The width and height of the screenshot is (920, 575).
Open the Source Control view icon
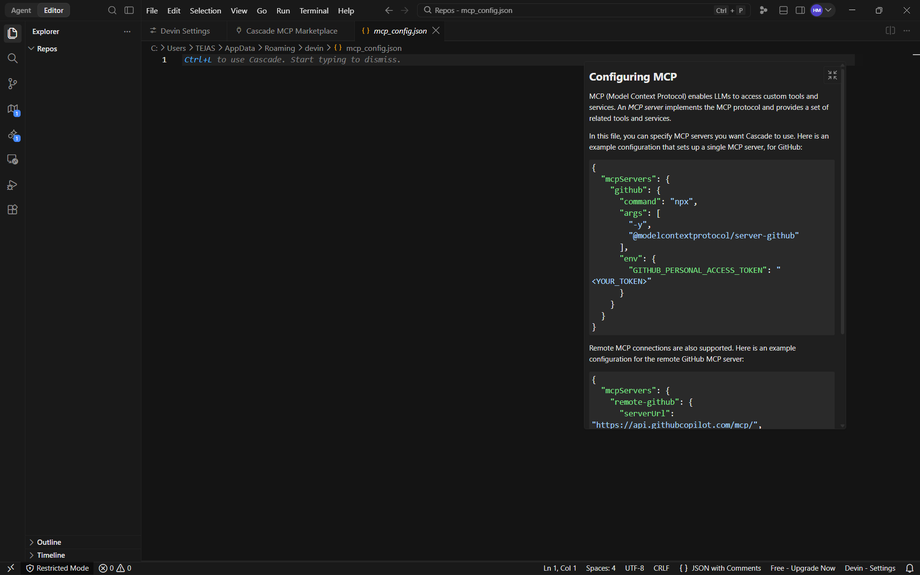tap(12, 83)
